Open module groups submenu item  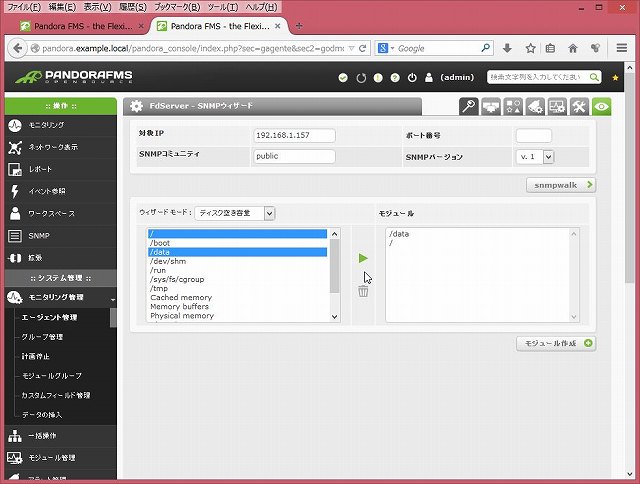point(52,376)
